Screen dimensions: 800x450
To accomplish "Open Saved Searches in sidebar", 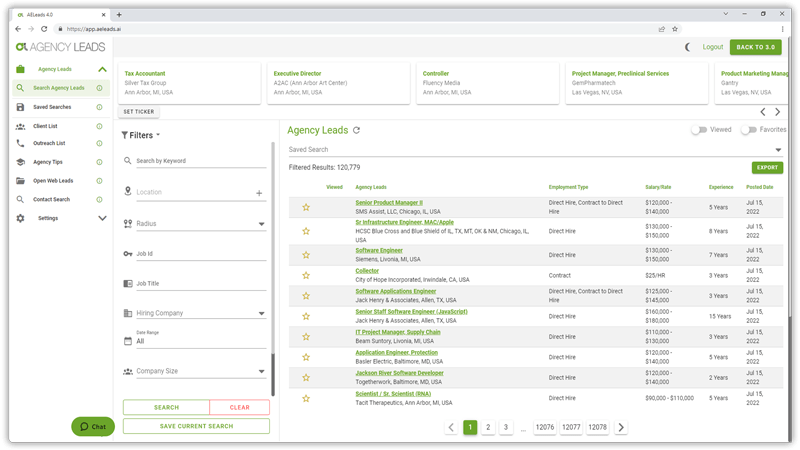I will pos(52,107).
